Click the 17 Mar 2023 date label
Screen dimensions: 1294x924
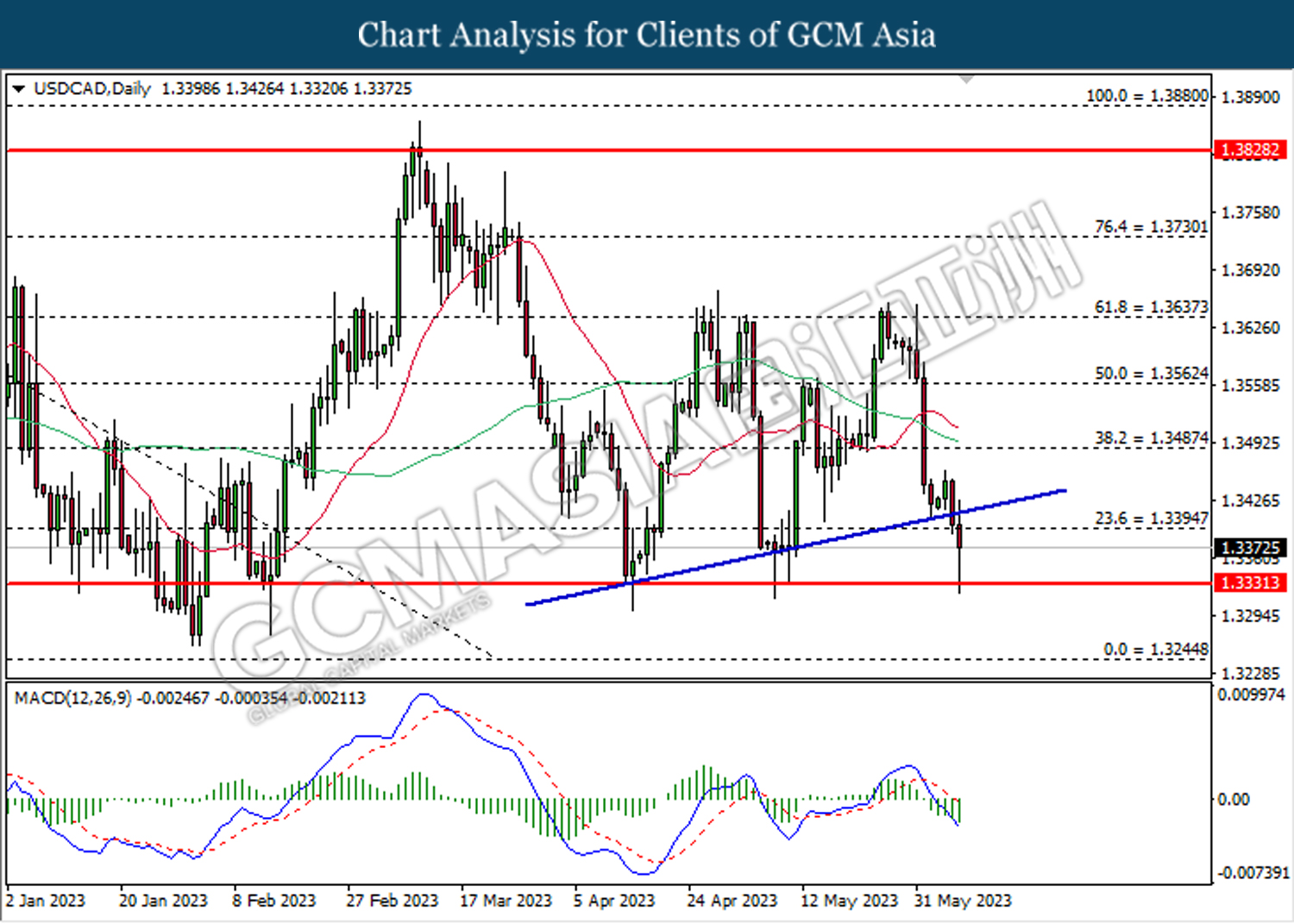(506, 901)
